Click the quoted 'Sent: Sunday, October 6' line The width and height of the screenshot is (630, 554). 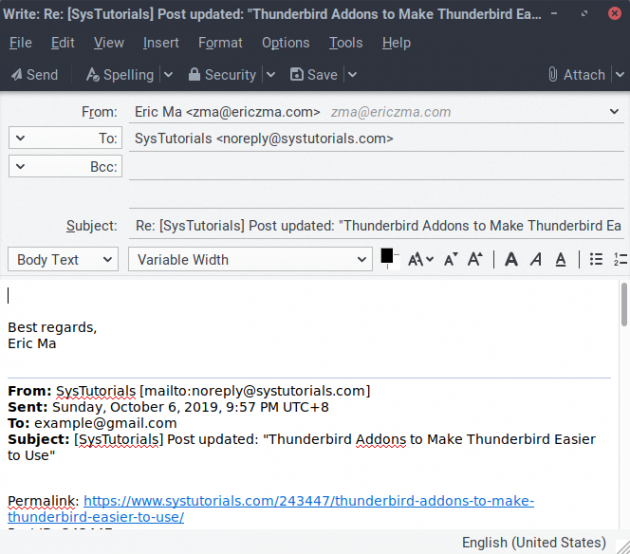[x=168, y=407]
